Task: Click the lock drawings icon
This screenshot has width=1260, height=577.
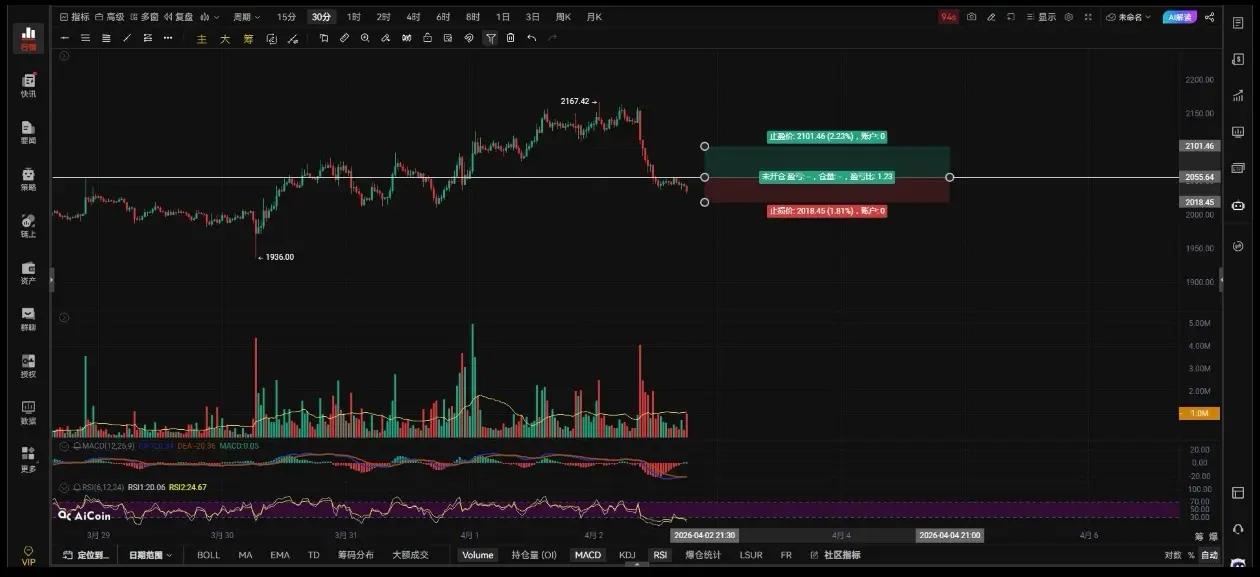Action: 428,38
